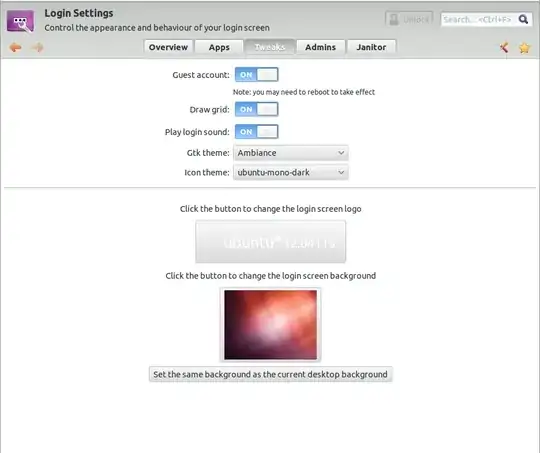Screen dimensions: 540x453
Task: Open the Gtk theme dropdown
Action: [291, 153]
